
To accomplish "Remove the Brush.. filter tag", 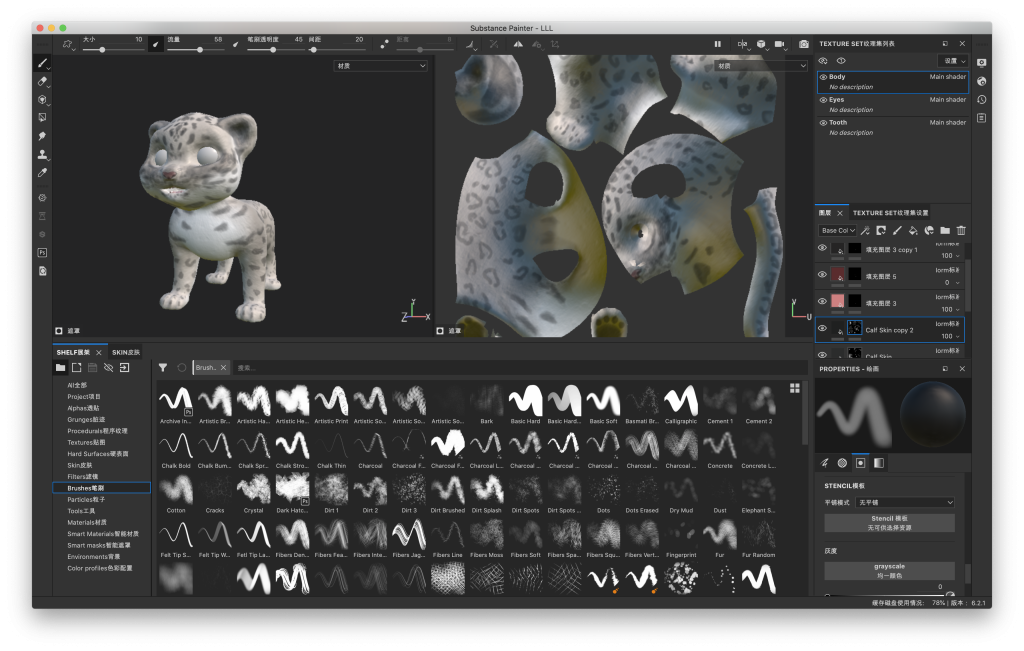I will [x=223, y=368].
